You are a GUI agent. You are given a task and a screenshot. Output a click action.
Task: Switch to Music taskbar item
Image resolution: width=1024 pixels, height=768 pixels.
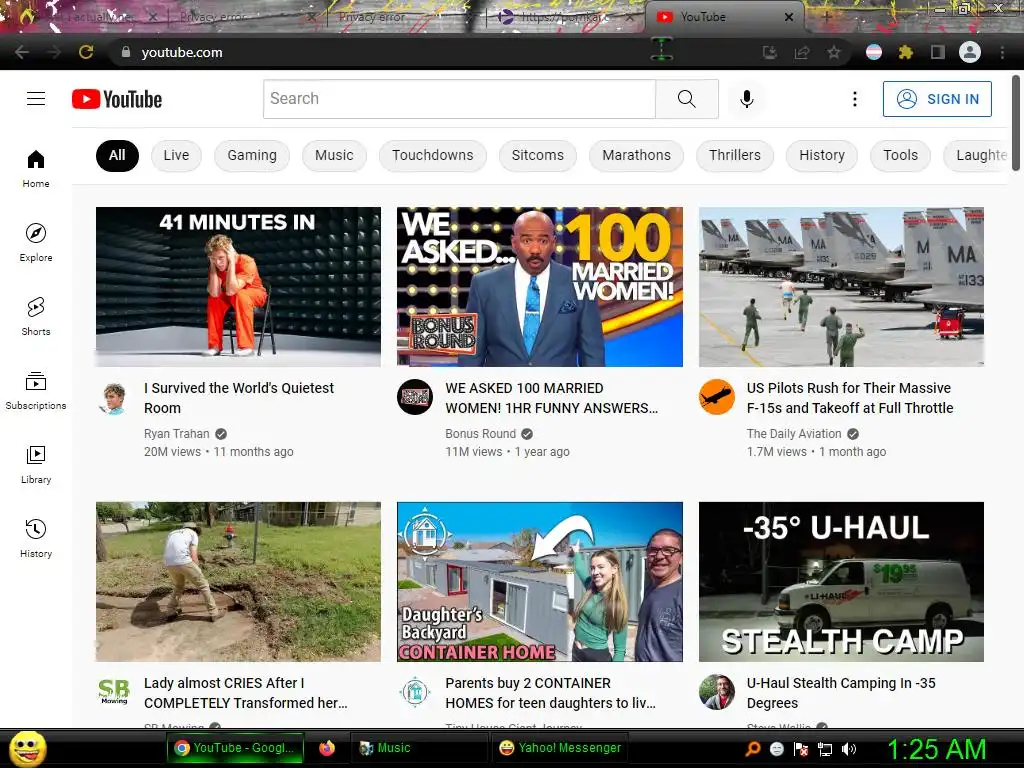pos(418,748)
